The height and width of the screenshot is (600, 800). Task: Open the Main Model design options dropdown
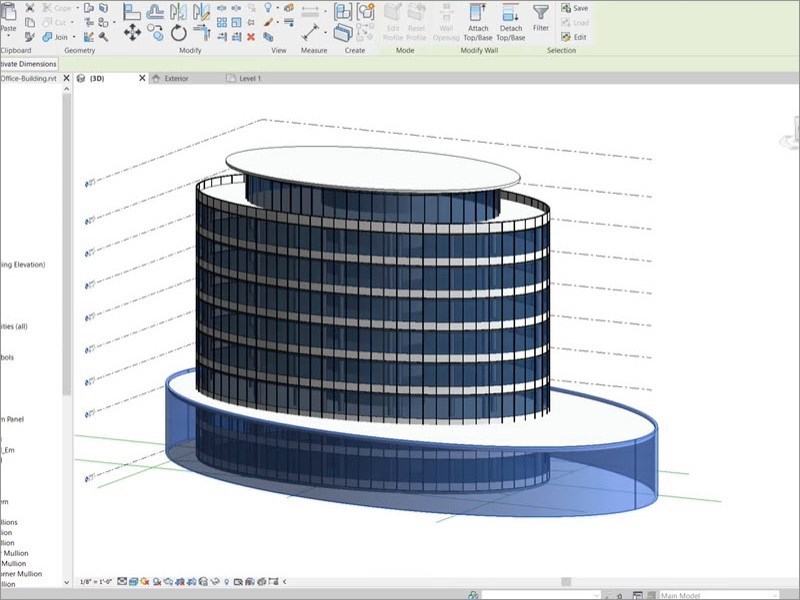click(719, 595)
